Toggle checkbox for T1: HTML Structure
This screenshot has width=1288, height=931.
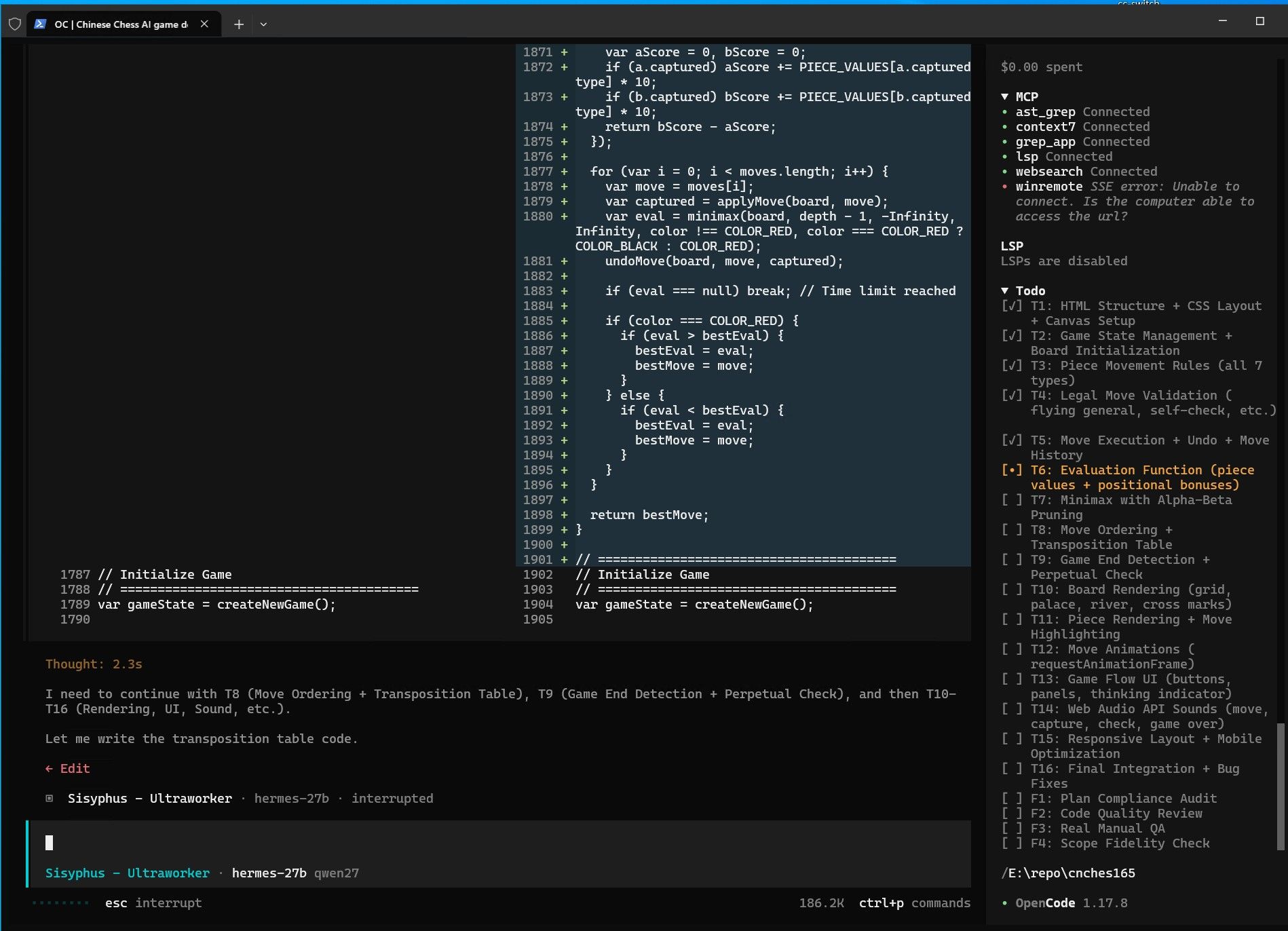click(x=1012, y=306)
